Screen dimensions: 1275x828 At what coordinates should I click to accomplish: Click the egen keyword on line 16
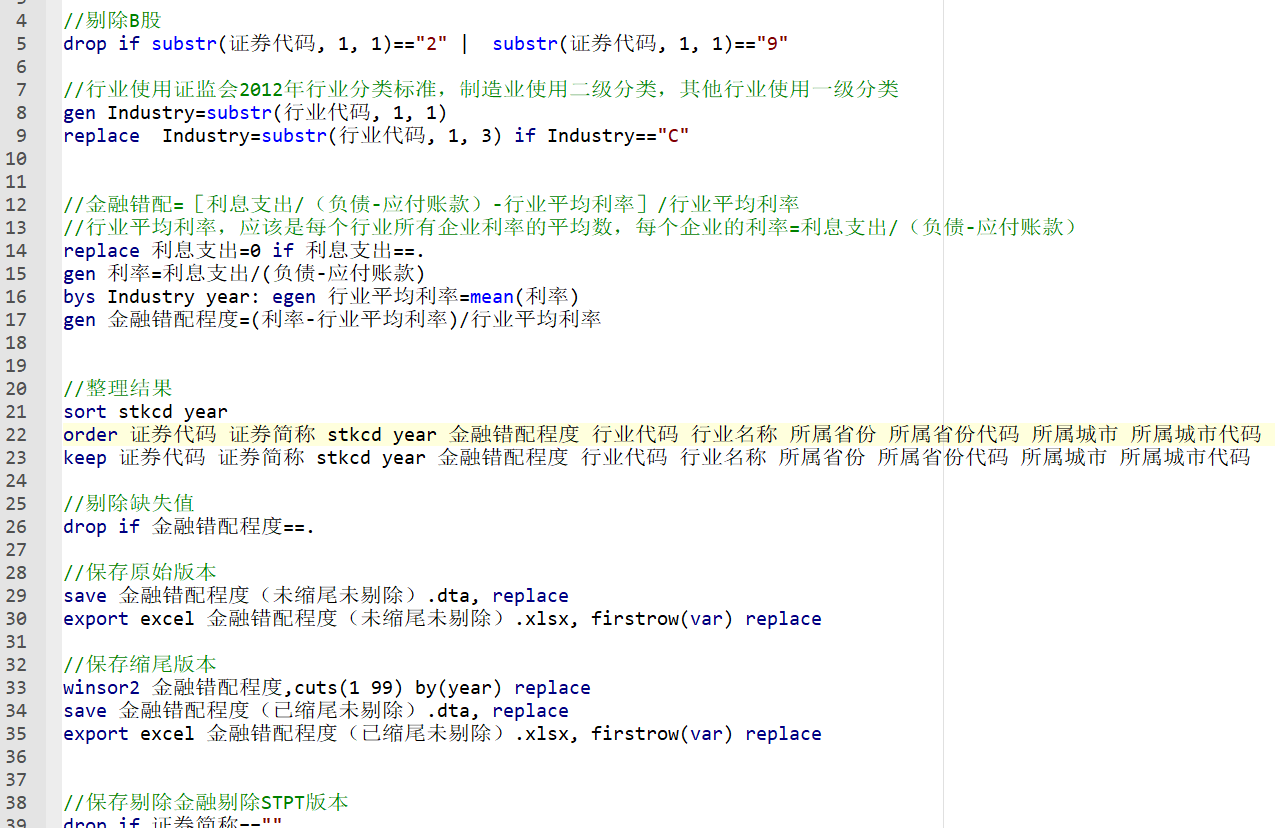pyautogui.click(x=294, y=296)
